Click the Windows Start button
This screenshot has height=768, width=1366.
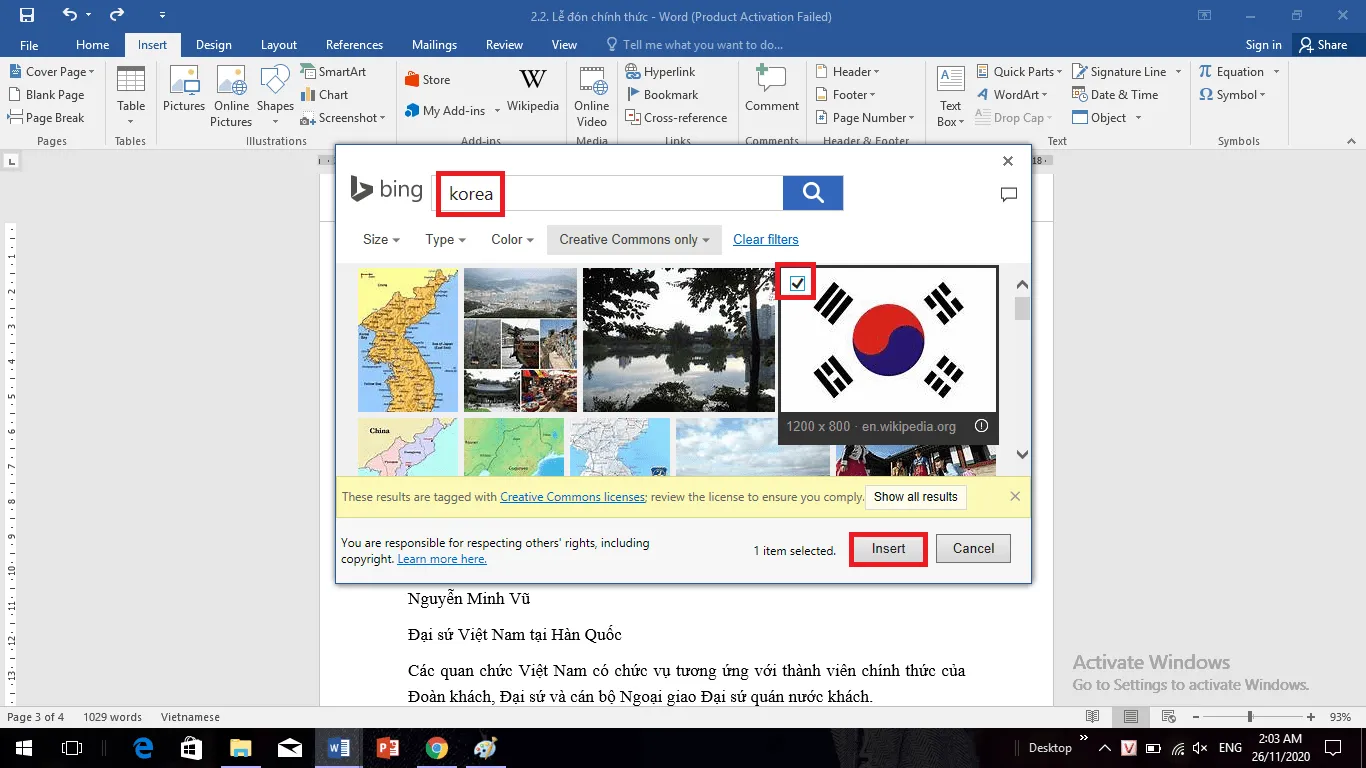point(24,747)
